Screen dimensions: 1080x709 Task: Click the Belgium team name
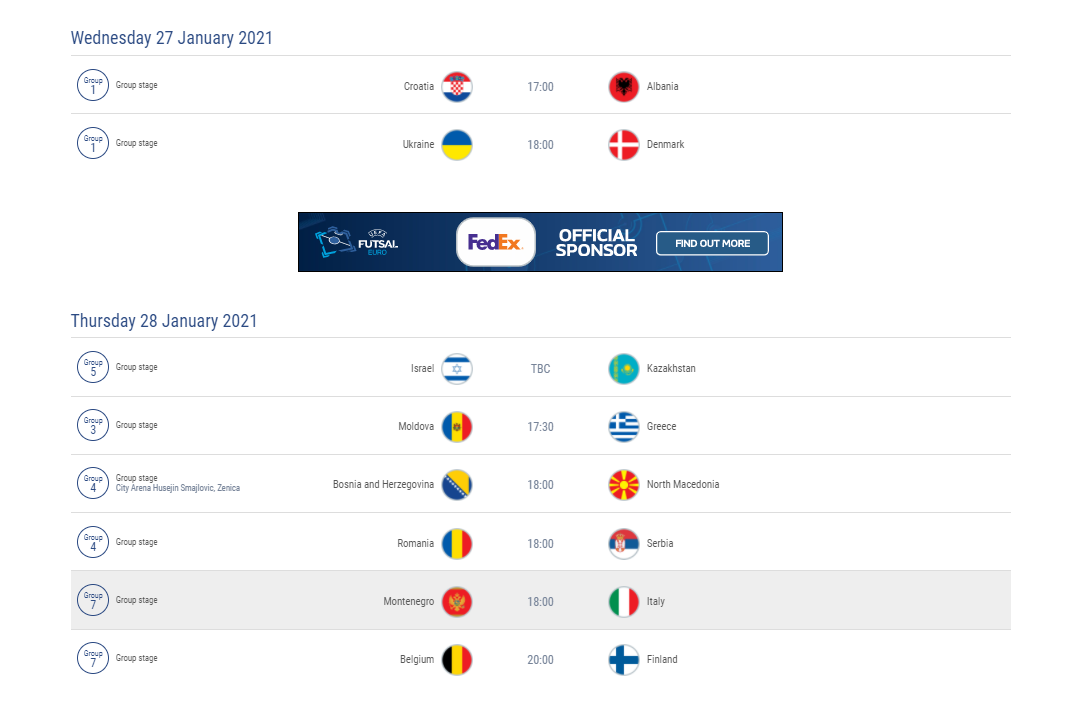[417, 659]
